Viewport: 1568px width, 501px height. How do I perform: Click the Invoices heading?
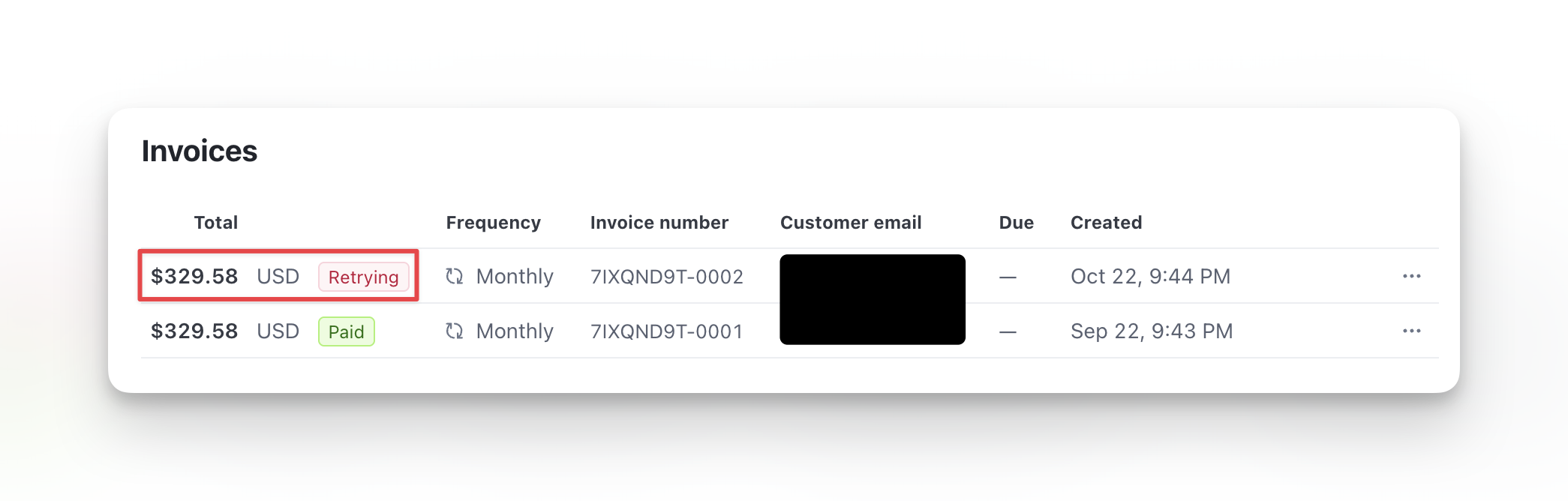click(x=200, y=151)
